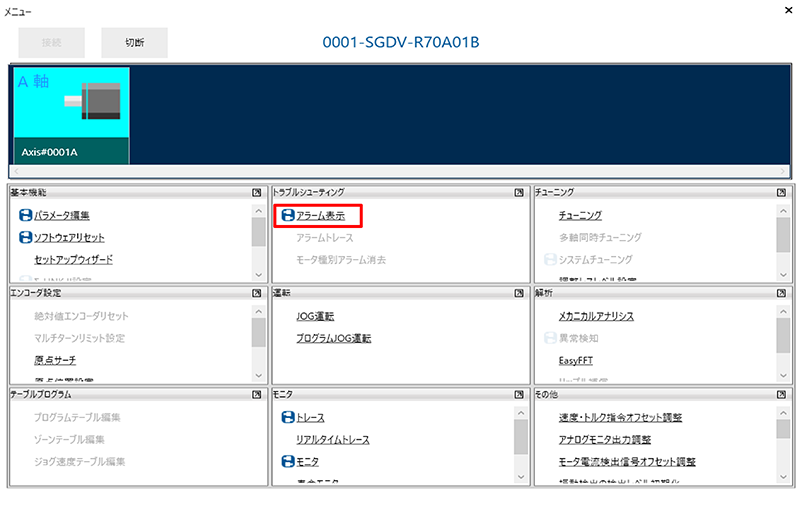Expand the 運転 panel with its corner icon
The width and height of the screenshot is (802, 513).
pyautogui.click(x=519, y=293)
